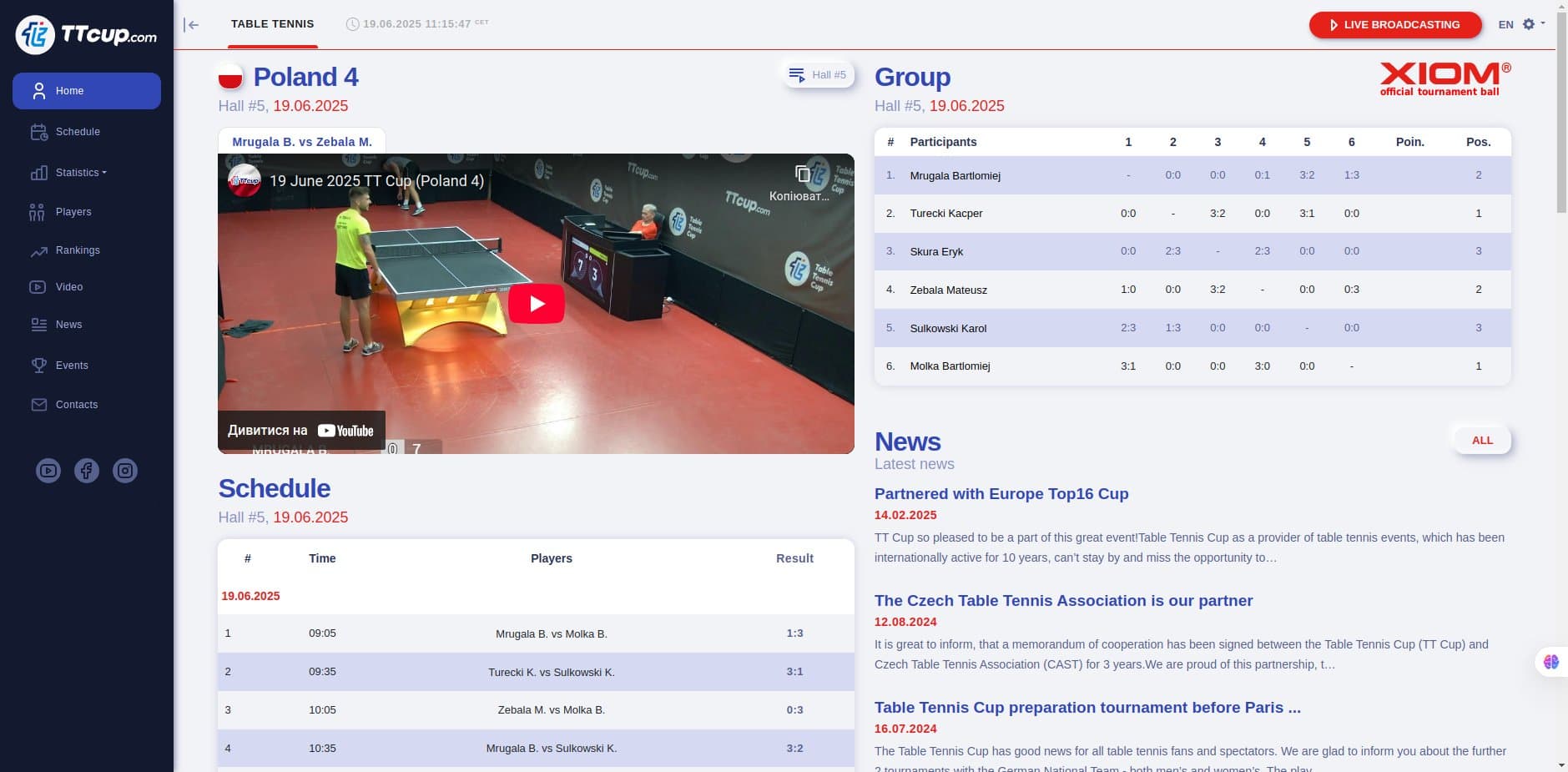Screen dimensions: 1568x772
Task: Open the Instagram social icon in sidebar
Action: 125,471
